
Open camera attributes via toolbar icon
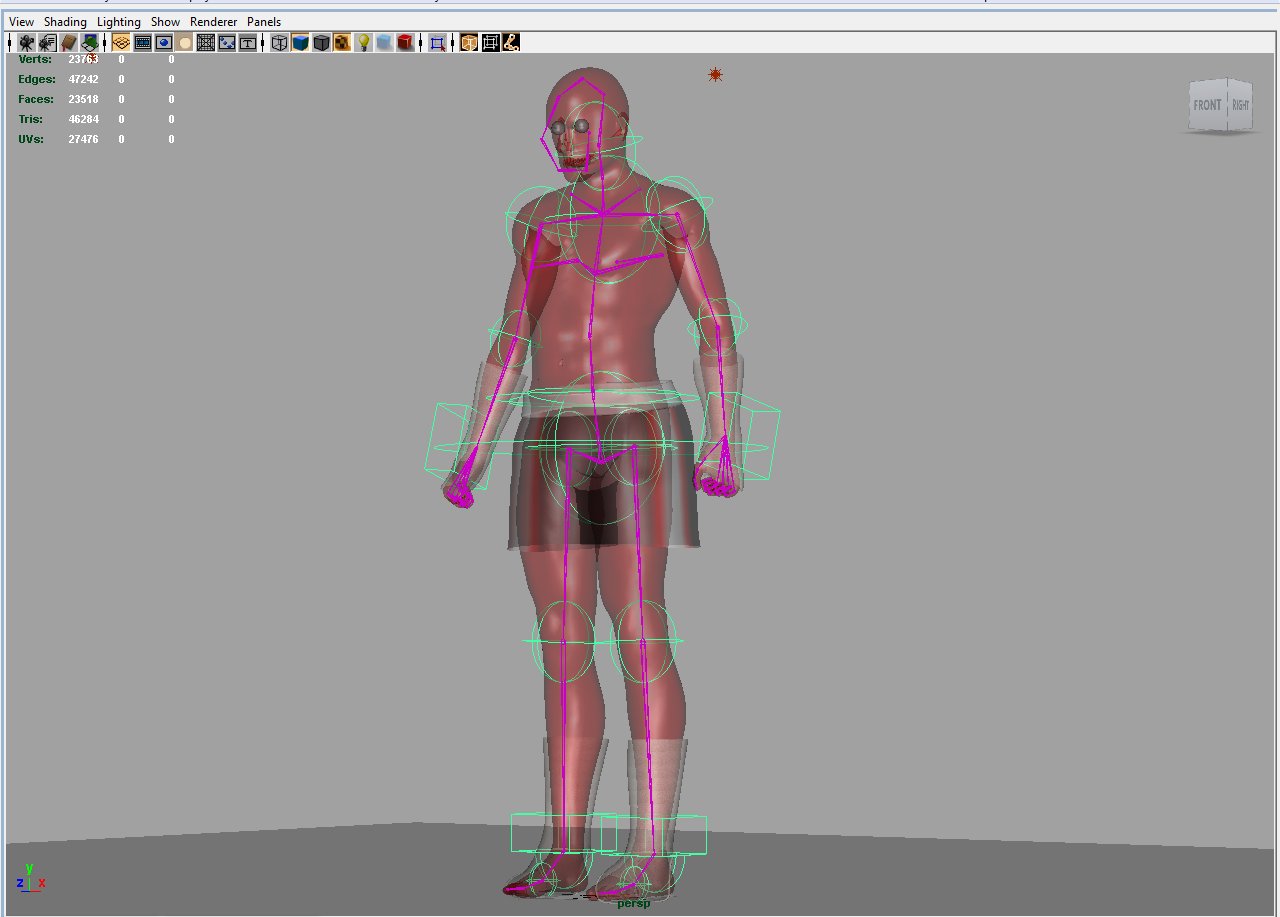[46, 41]
